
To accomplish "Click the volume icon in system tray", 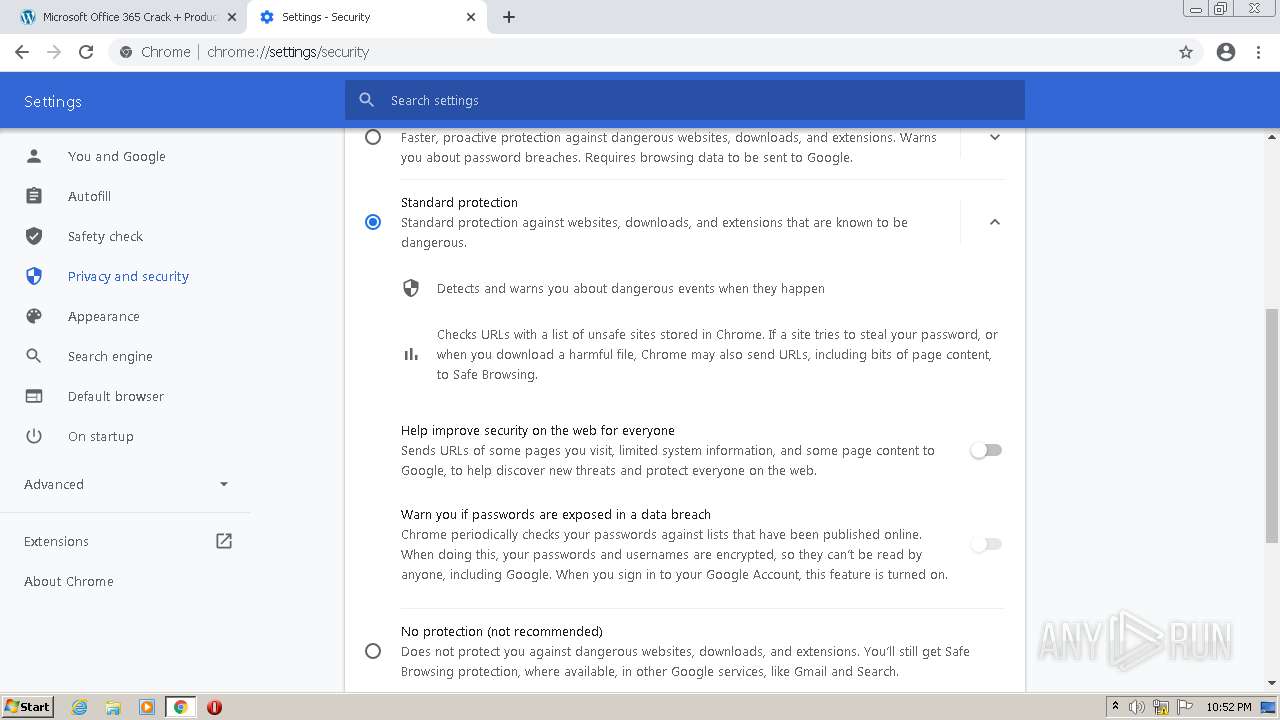I will click(x=1137, y=707).
